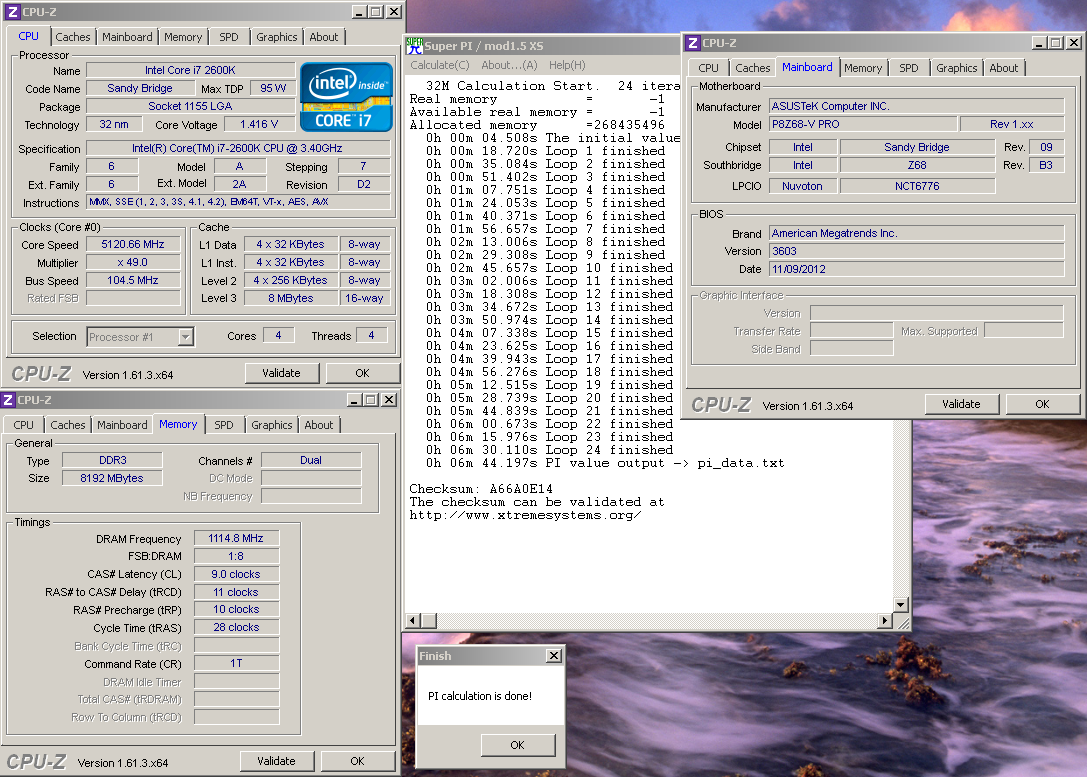Confirm PI calculation done with OK

pyautogui.click(x=518, y=745)
